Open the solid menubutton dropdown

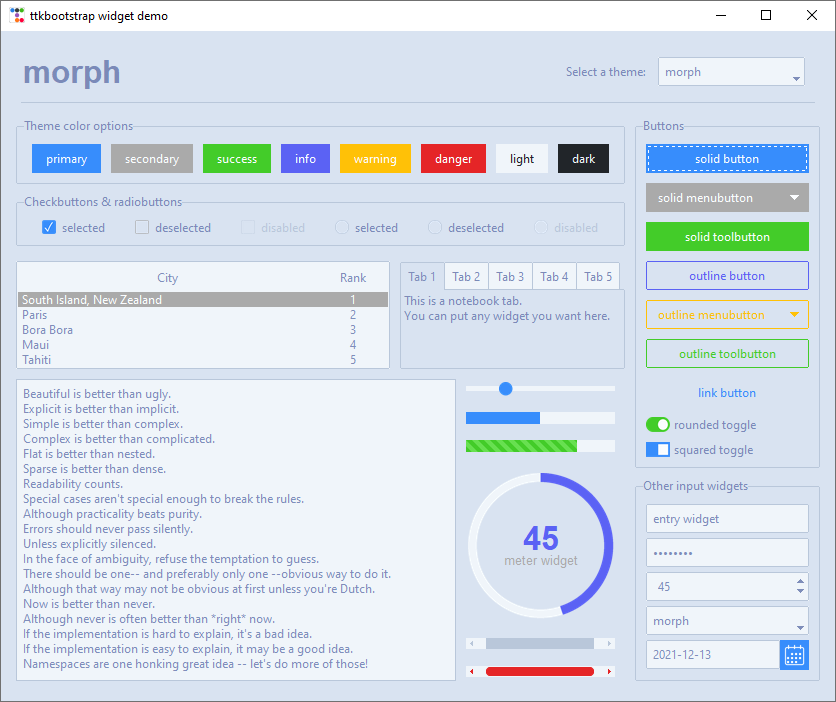tap(727, 197)
